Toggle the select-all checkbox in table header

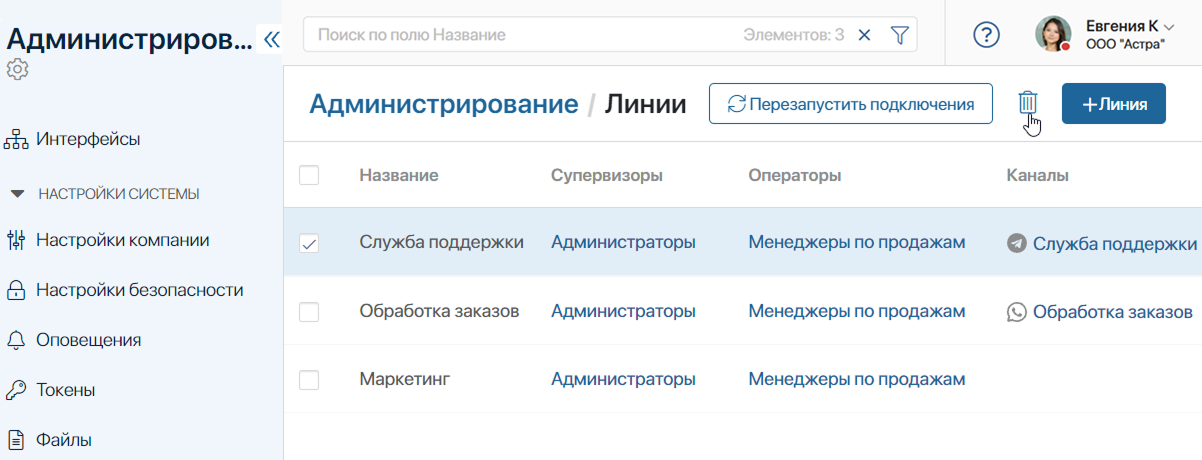point(309,175)
